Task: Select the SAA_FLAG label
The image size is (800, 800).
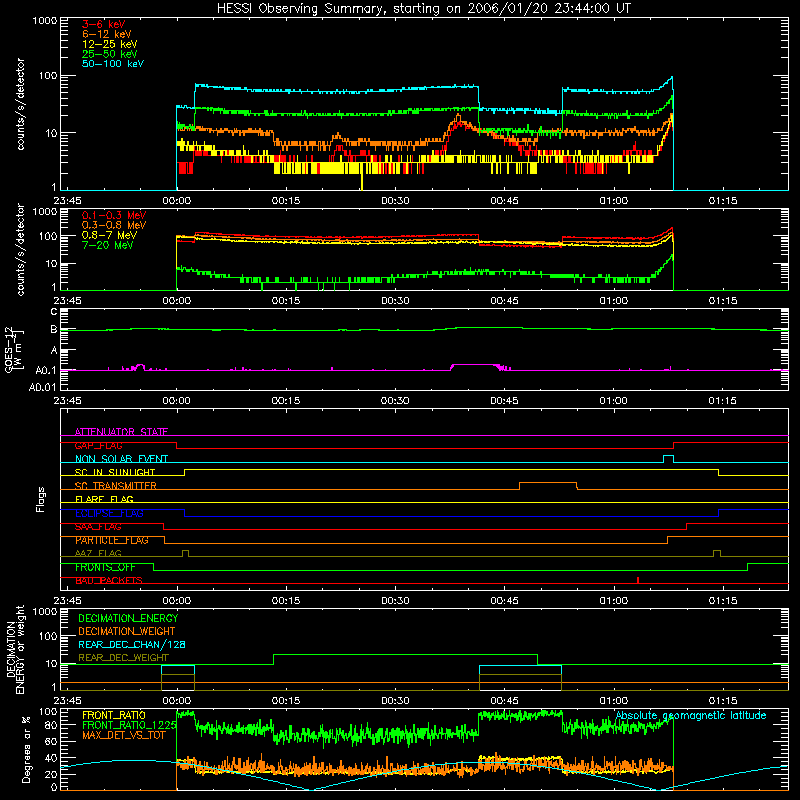Action: click(98, 527)
